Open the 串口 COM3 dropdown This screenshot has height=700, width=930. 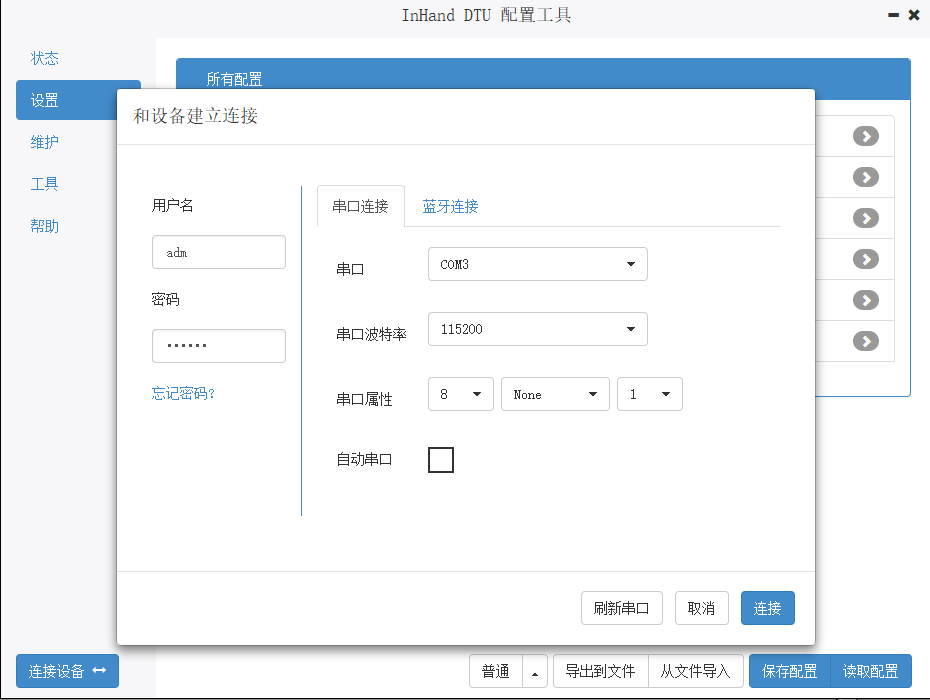[537, 265]
